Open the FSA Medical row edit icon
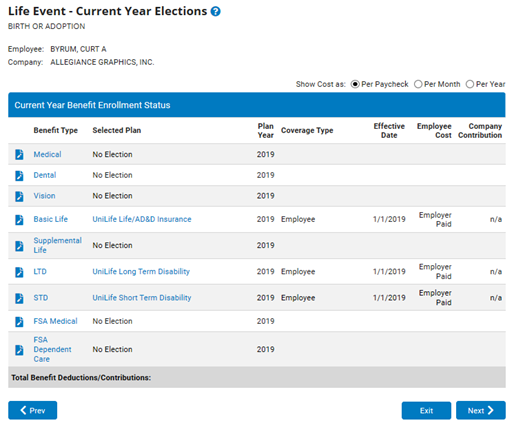Viewport: 514px width, 434px height. [x=19, y=322]
